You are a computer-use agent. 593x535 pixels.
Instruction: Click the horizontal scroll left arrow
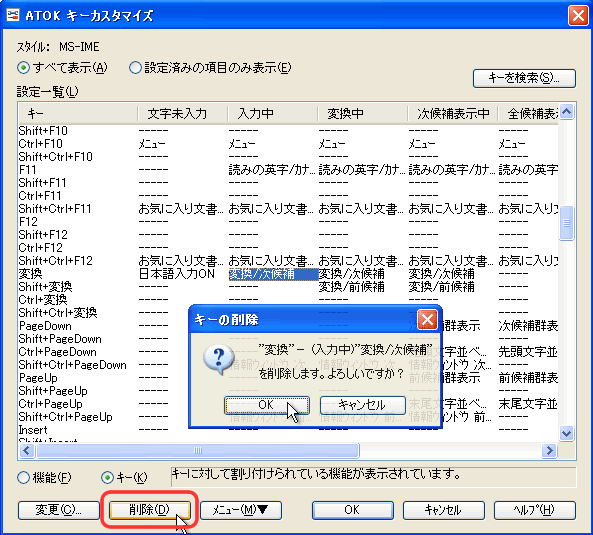[x=27, y=450]
